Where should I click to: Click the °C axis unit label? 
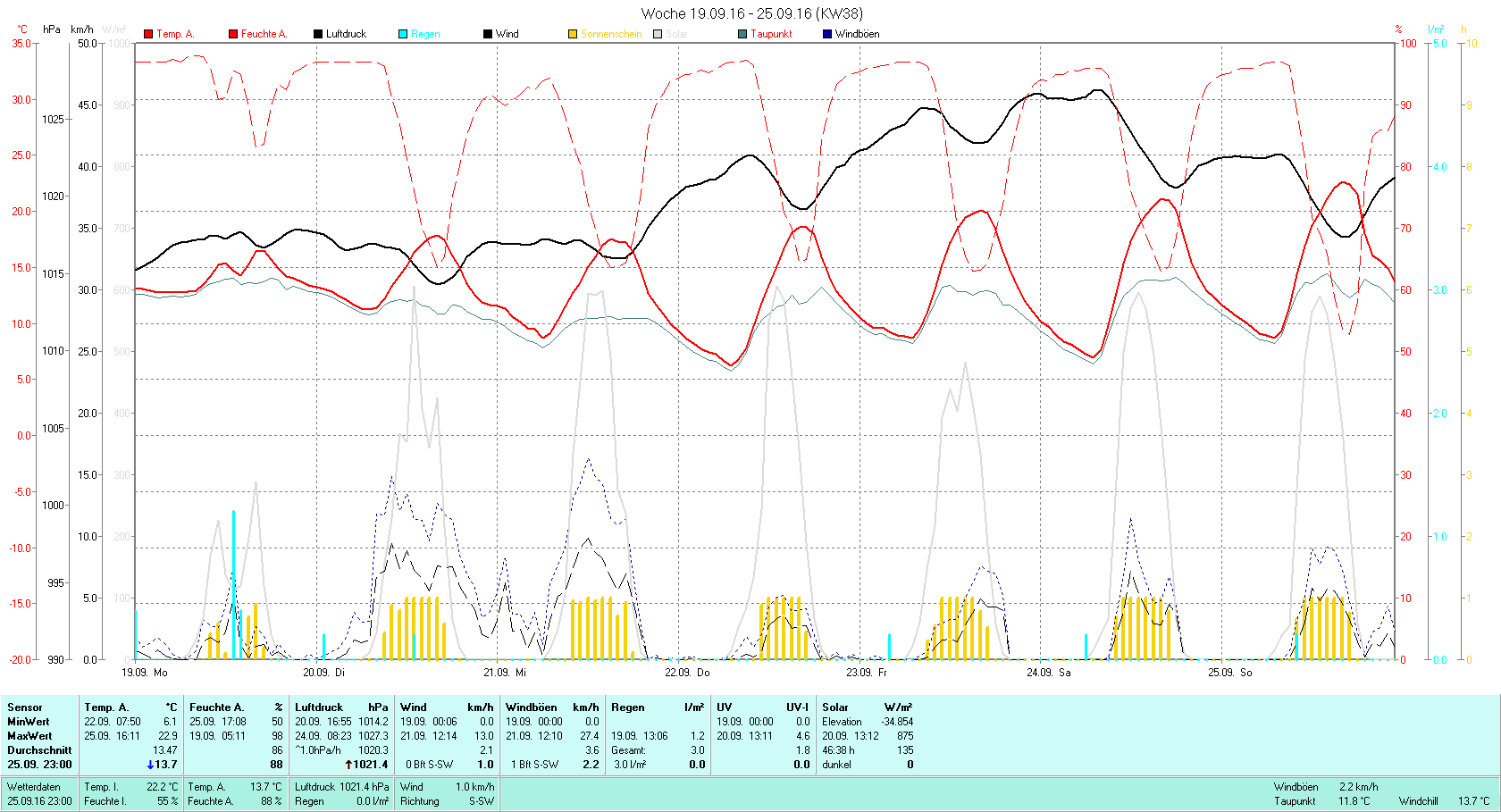point(22,29)
